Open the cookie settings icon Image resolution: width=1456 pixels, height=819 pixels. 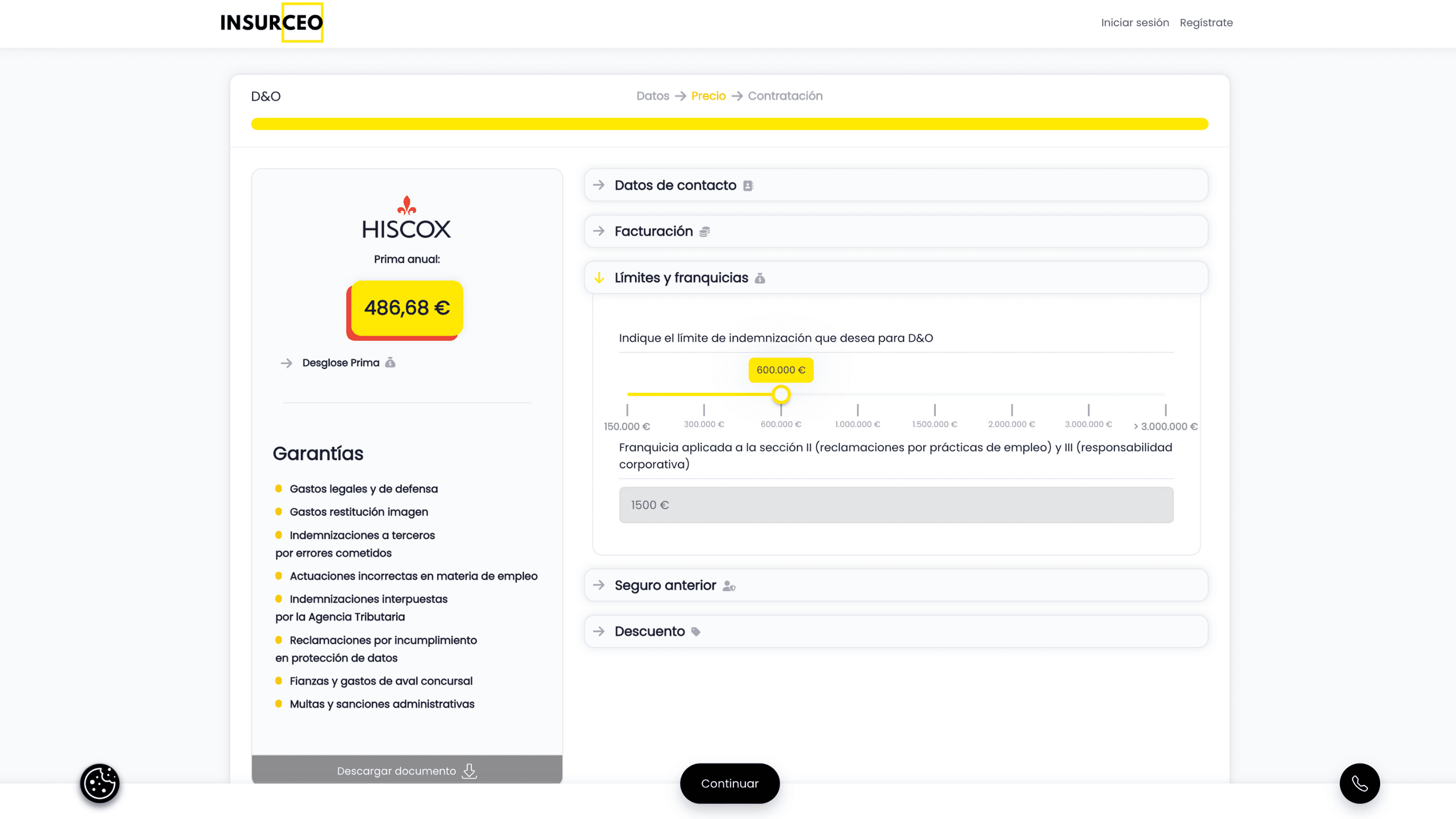tap(100, 784)
